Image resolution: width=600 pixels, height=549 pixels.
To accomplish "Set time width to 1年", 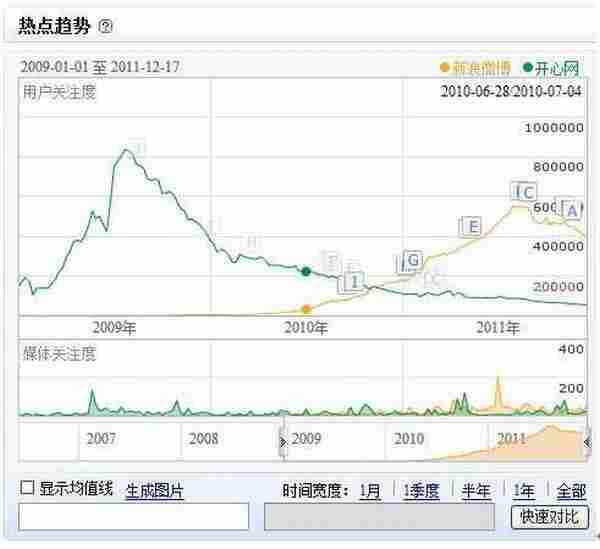I will [x=523, y=490].
